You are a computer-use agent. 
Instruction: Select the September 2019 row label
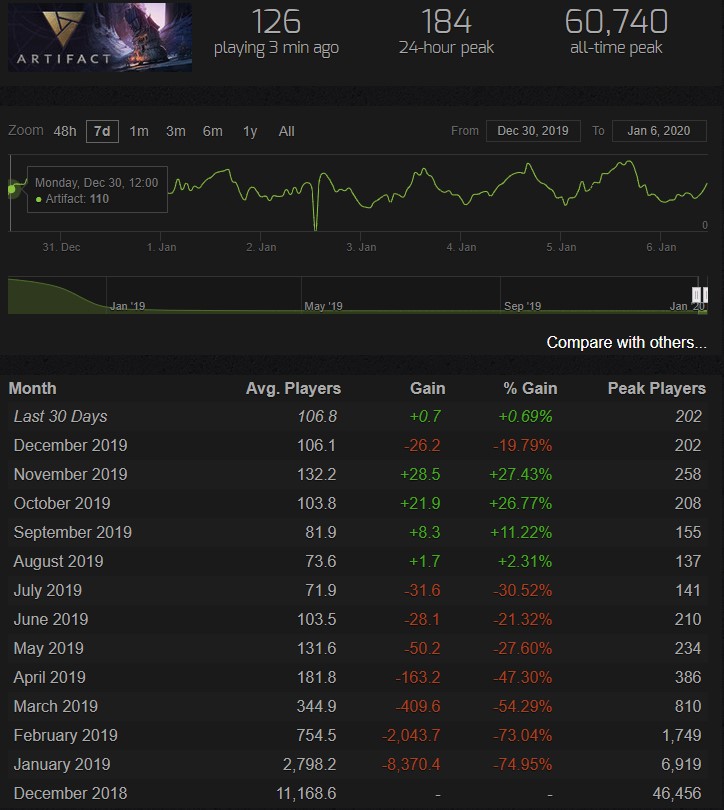coord(73,532)
